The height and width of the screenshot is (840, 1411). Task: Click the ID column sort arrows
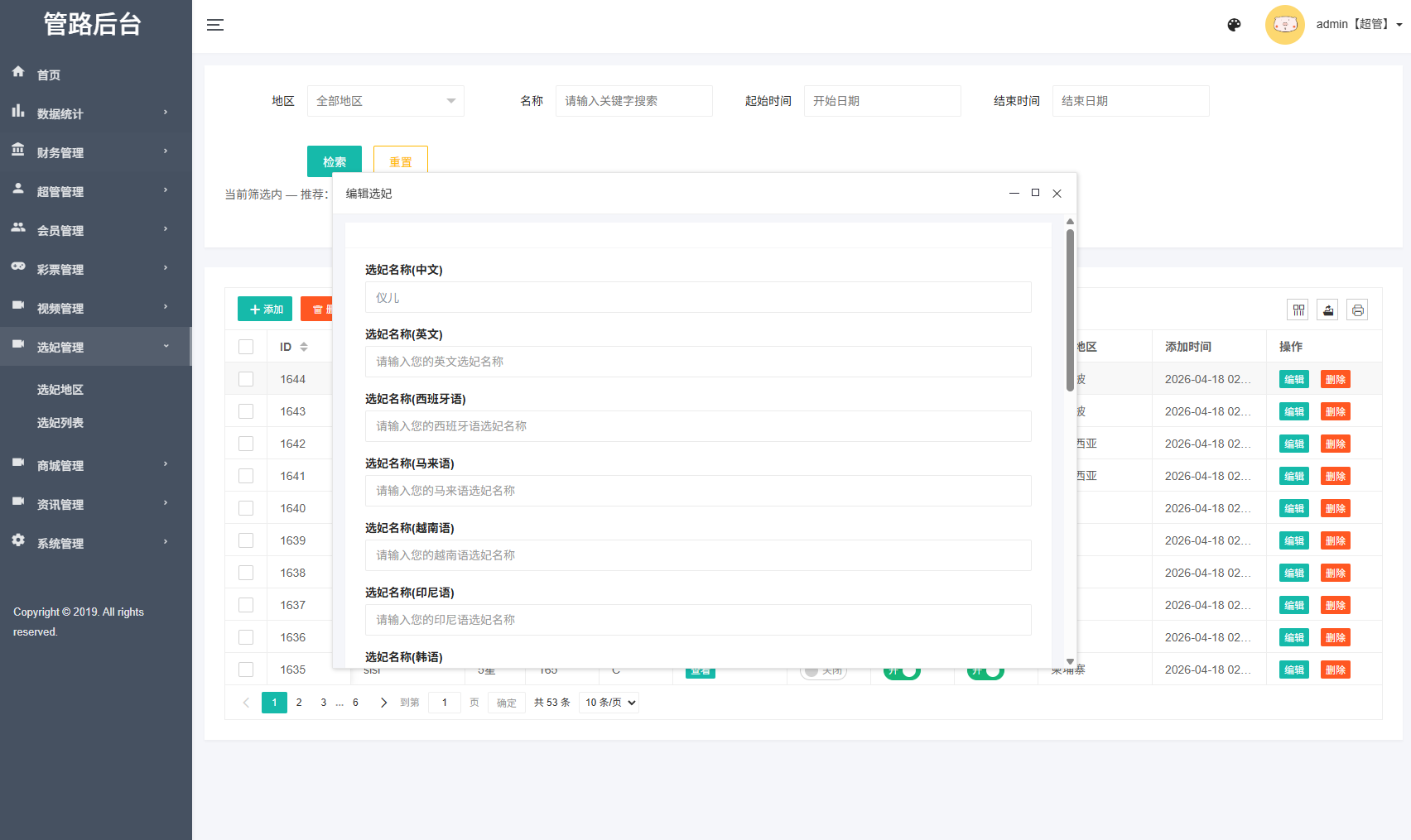(x=304, y=347)
